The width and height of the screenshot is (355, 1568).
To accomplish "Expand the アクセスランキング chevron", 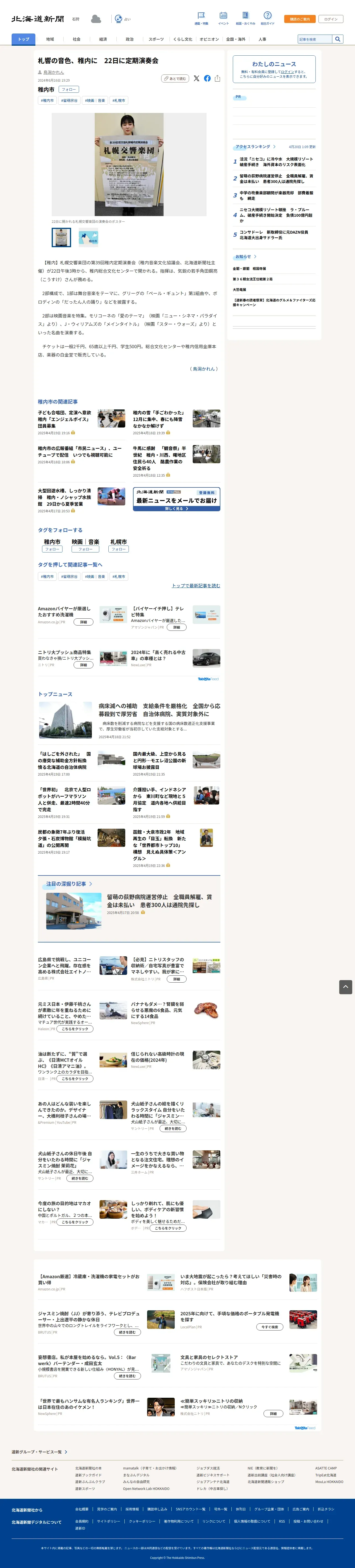I will (x=274, y=147).
